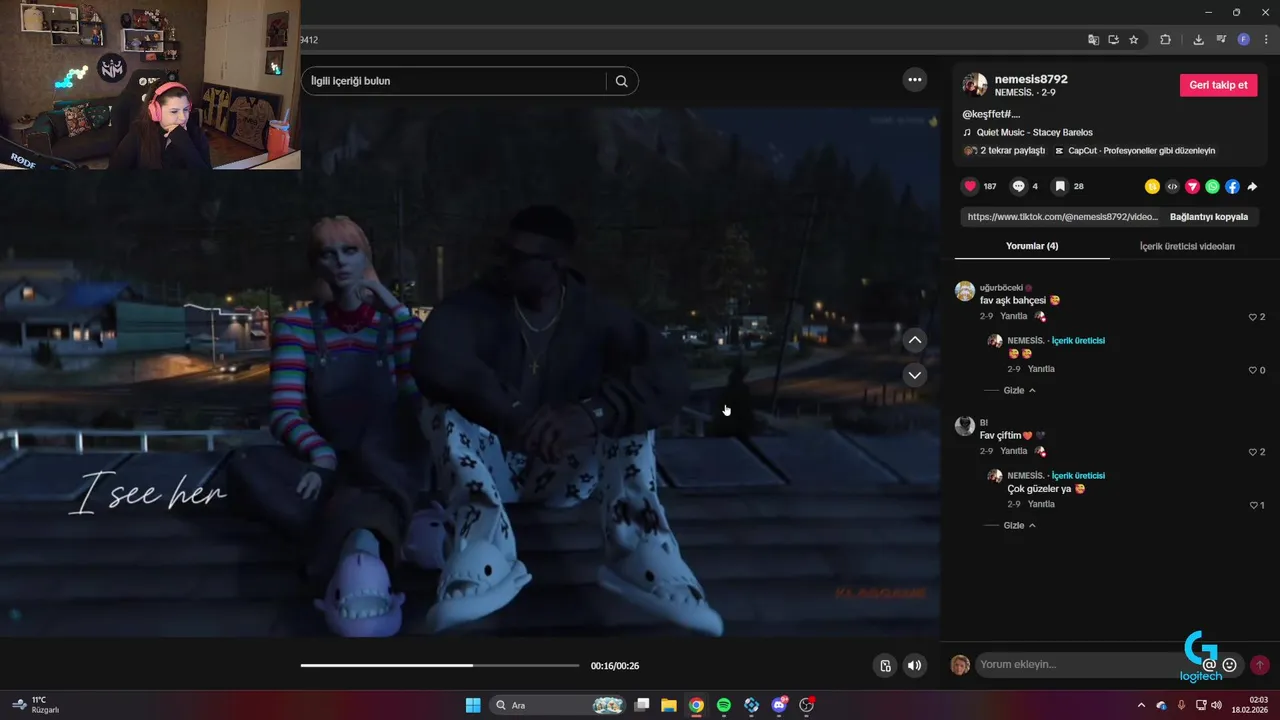Click the "2 tekrar paylaştı" repost text

1012,150
